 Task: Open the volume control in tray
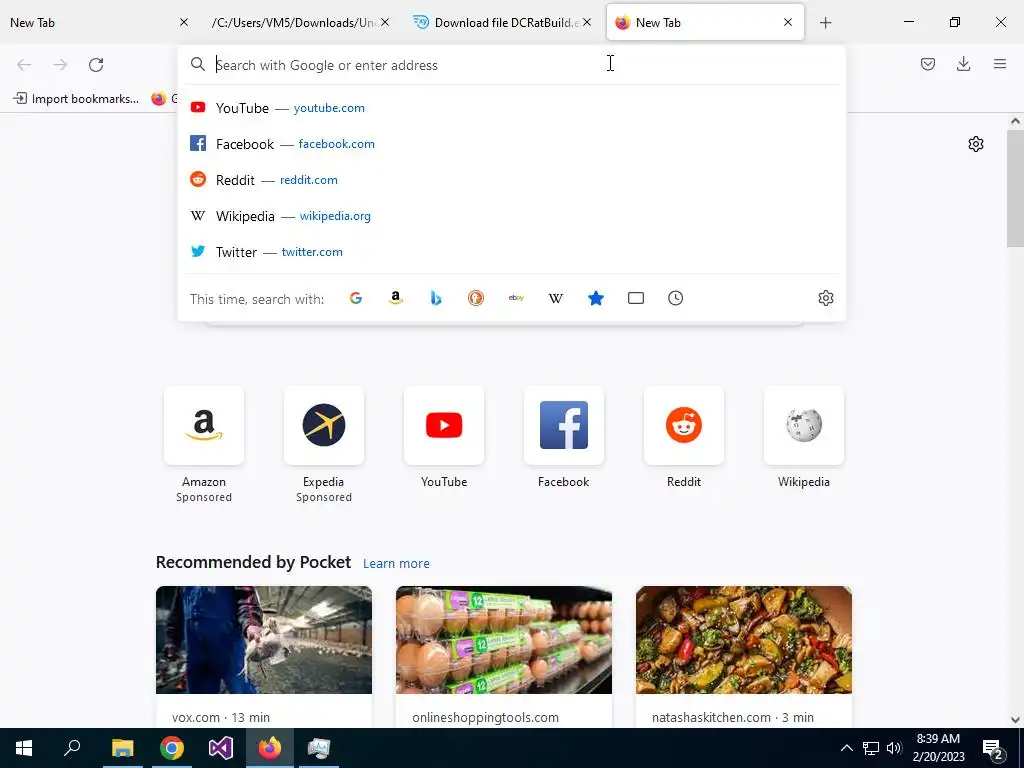894,748
